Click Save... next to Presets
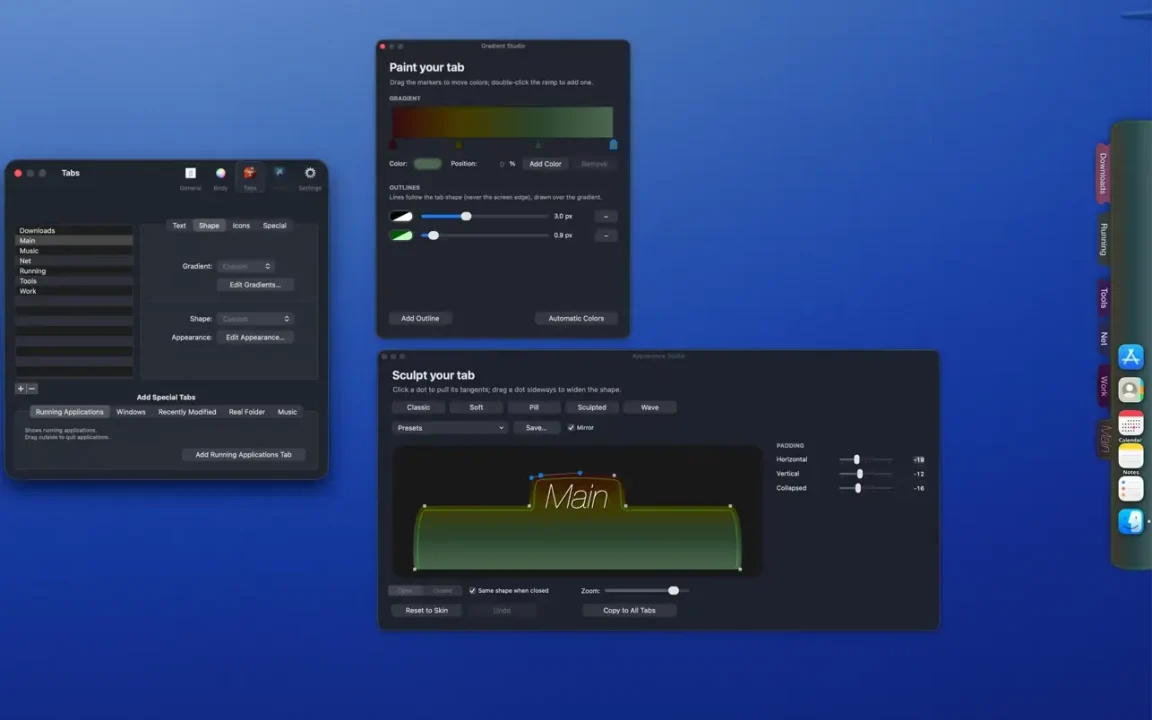 (x=536, y=428)
